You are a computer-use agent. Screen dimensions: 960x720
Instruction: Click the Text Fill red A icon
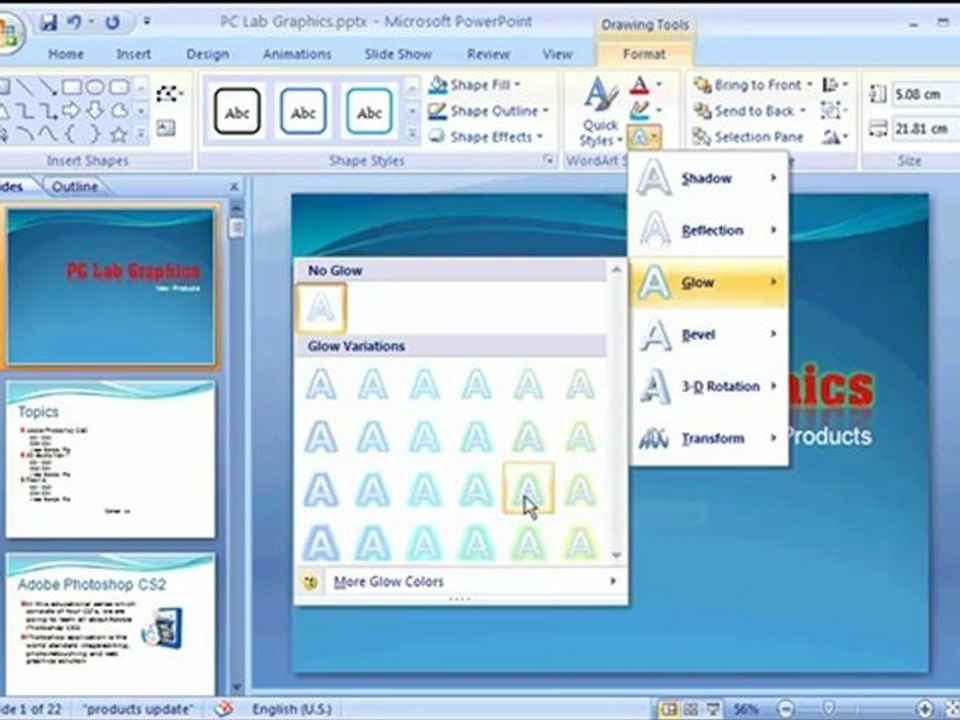pyautogui.click(x=640, y=85)
